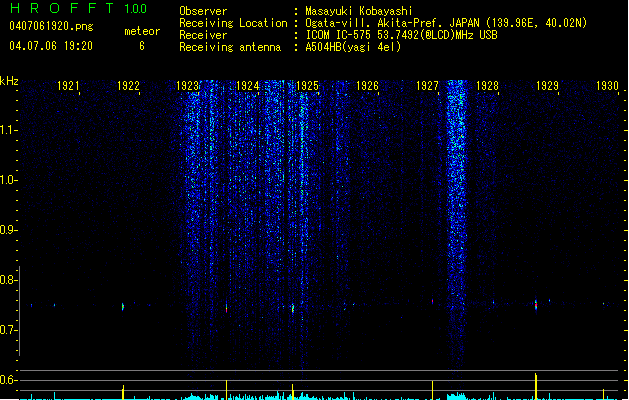The height and width of the screenshot is (400, 629).
Task: Click the 0.9 kHz axis label
Action: (8, 230)
